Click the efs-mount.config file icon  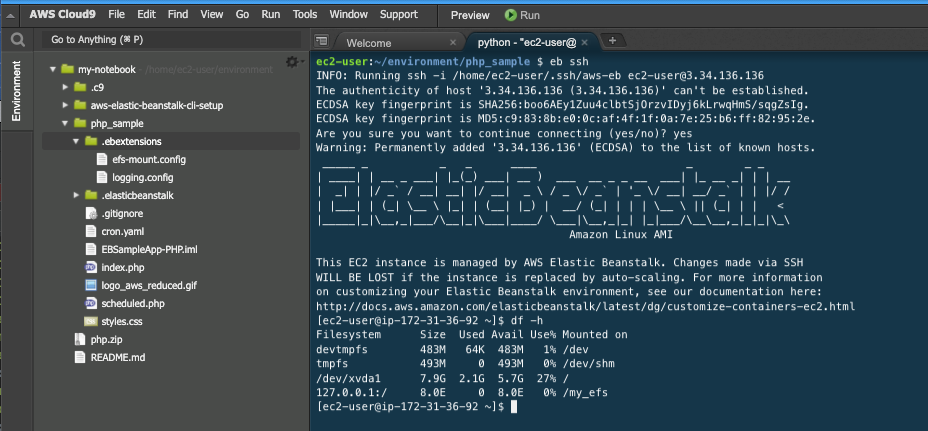pyautogui.click(x=101, y=159)
